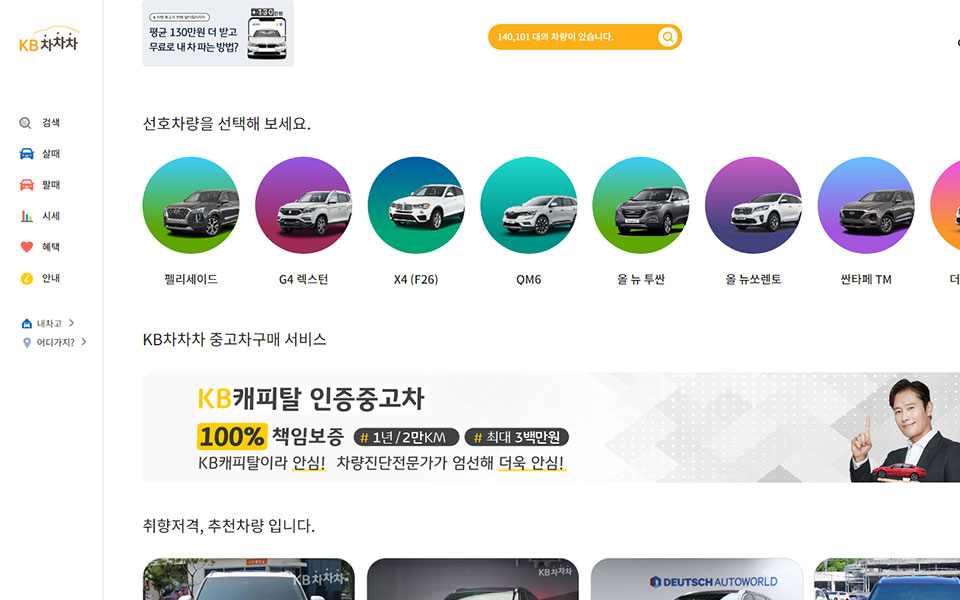Expand the 내차고 chevron
The width and height of the screenshot is (960, 600).
[72, 323]
